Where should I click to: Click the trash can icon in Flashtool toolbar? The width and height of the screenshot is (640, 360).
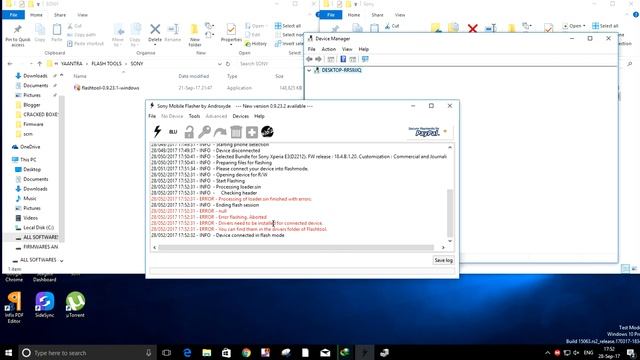pos(236,132)
